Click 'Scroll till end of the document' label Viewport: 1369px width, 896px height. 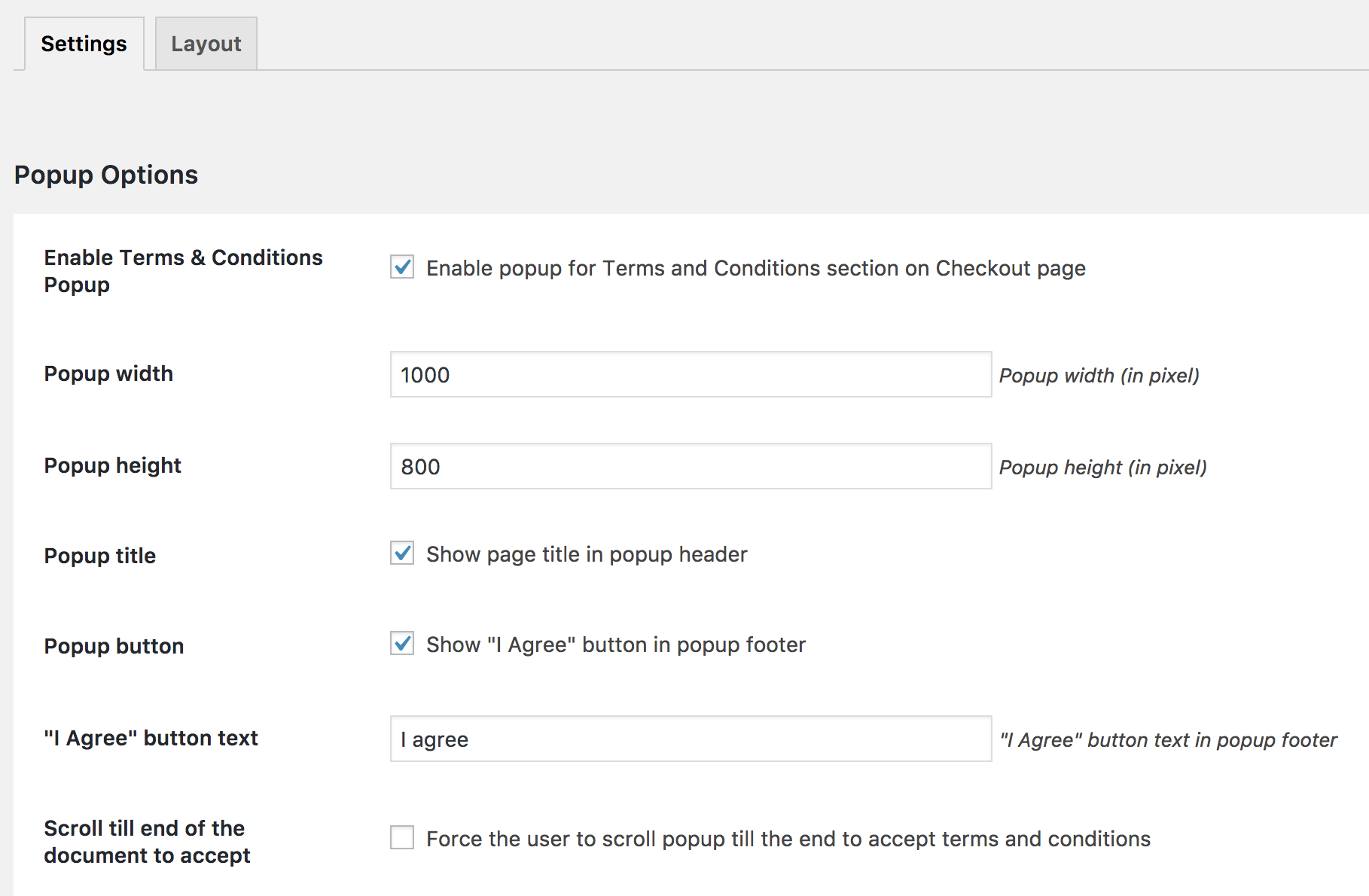click(x=147, y=842)
